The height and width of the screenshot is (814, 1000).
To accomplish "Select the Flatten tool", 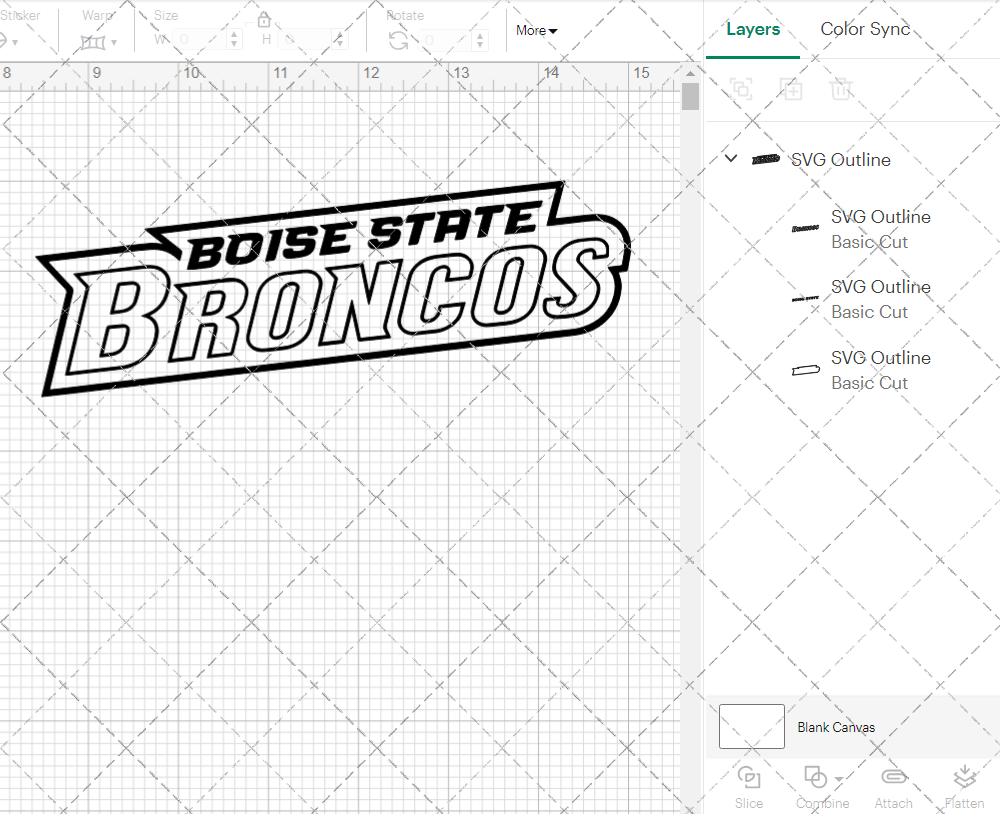I will click(964, 788).
